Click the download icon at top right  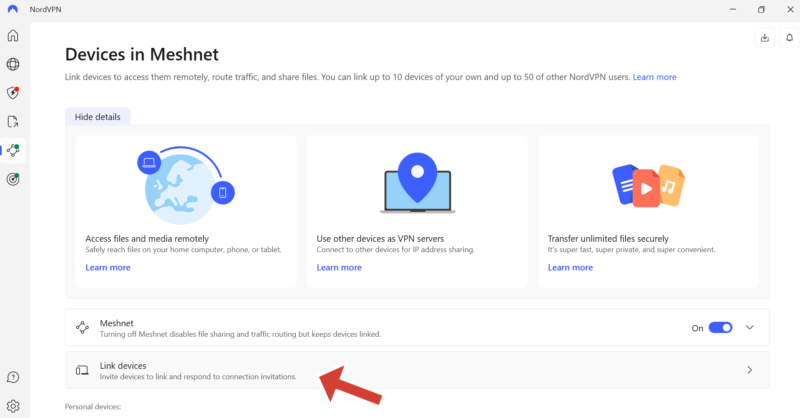point(765,38)
